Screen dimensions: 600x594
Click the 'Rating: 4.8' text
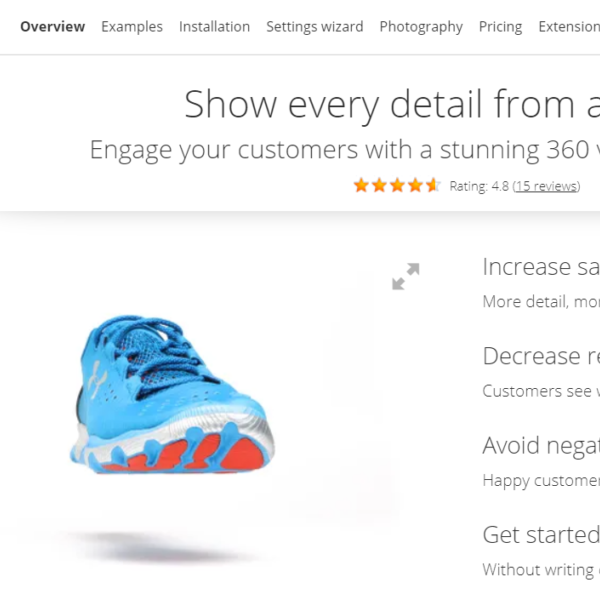pos(479,186)
